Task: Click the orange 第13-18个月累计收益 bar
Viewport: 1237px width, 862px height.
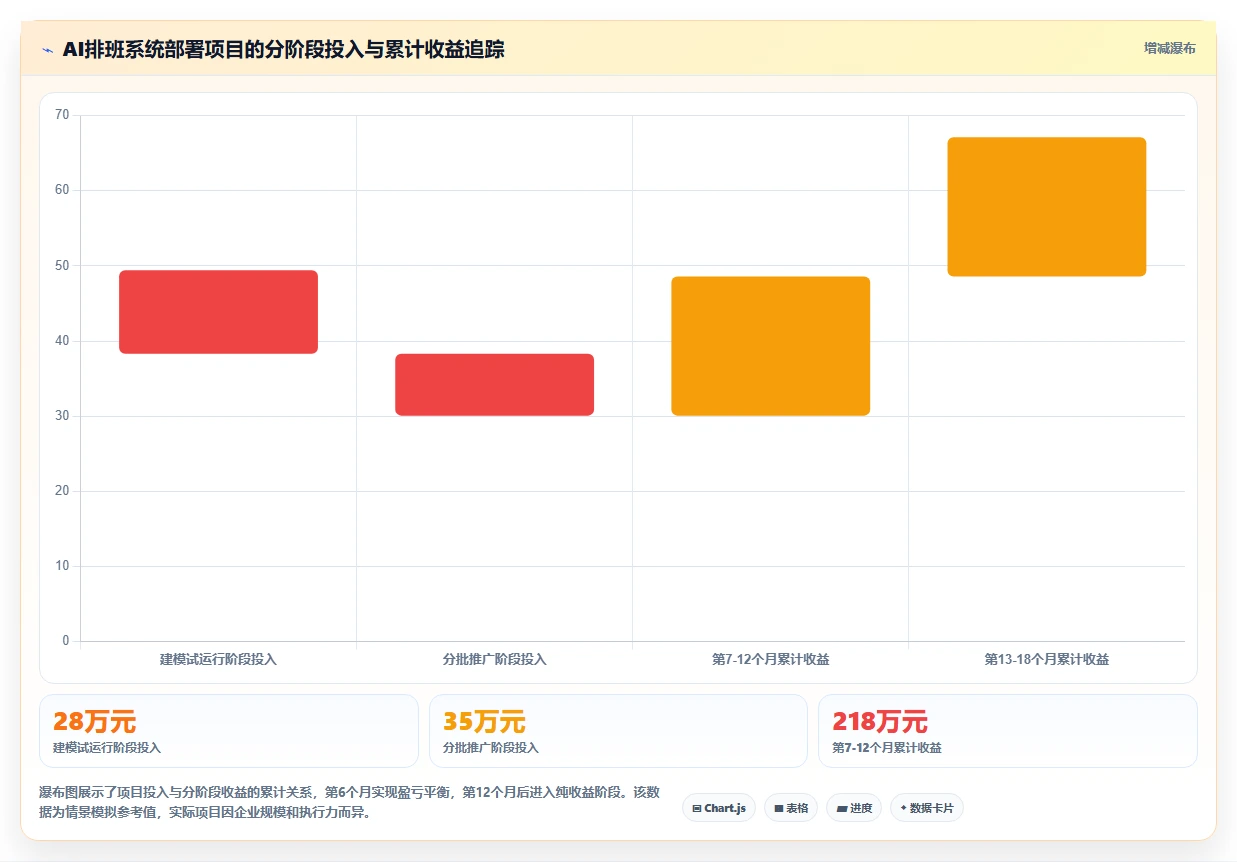Action: [x=1046, y=207]
